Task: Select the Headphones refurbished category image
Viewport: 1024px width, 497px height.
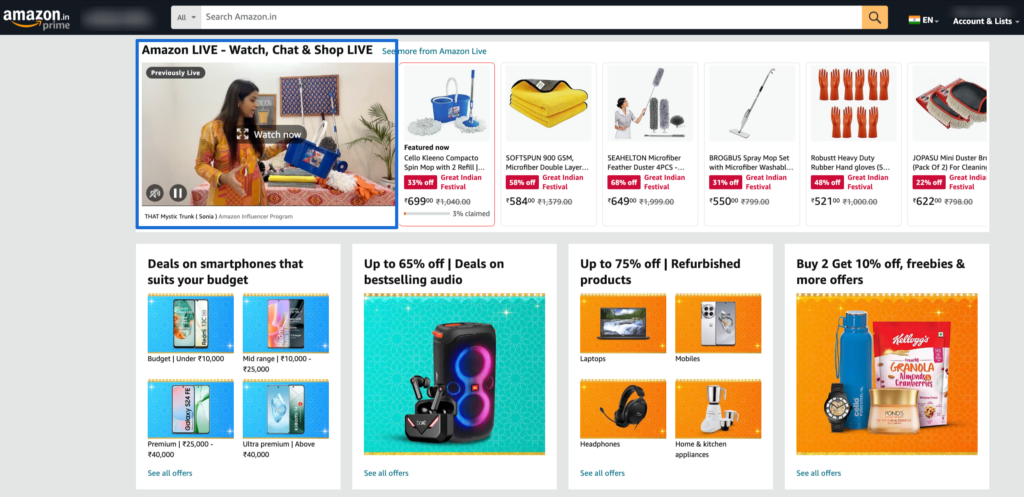Action: 623,409
